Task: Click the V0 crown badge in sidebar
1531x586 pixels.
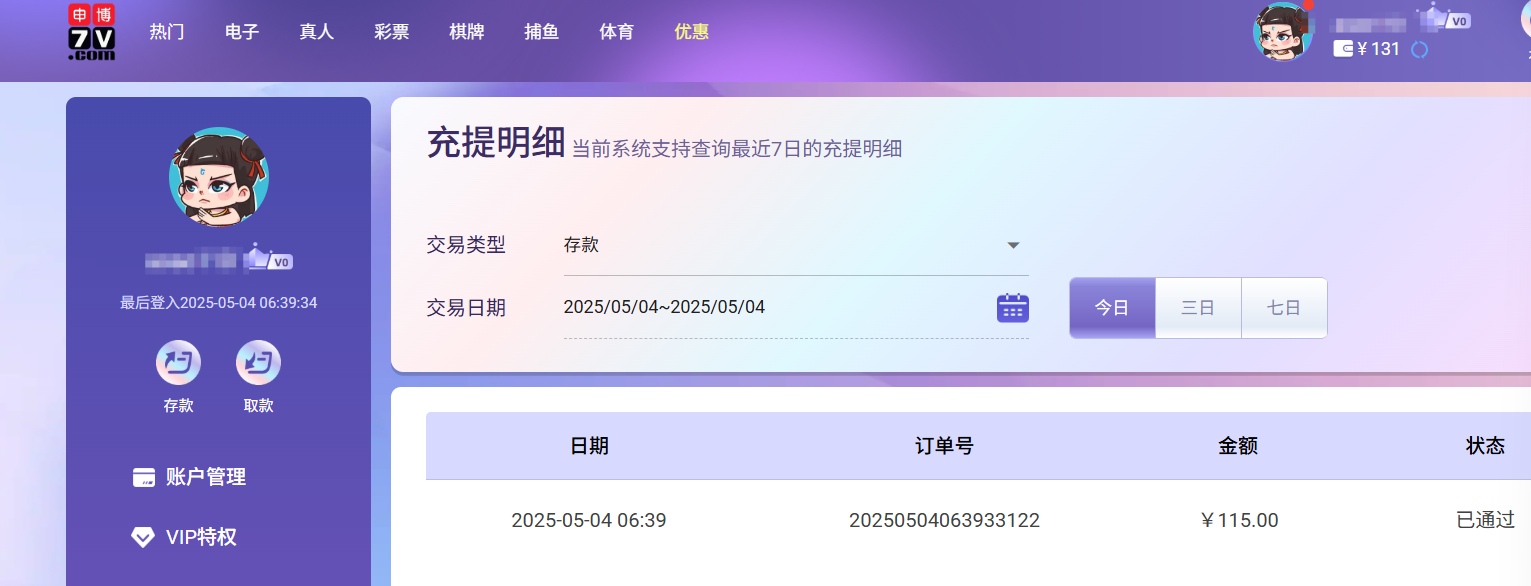Action: point(268,260)
